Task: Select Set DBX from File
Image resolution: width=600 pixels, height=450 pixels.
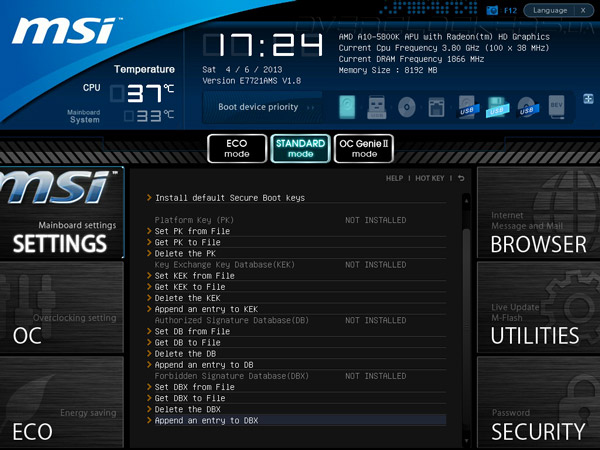Action: tap(297, 387)
